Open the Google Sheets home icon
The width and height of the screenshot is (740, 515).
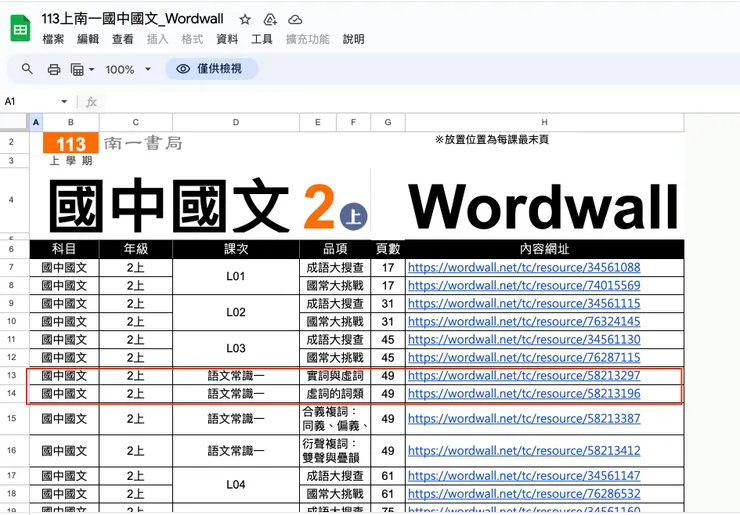pyautogui.click(x=20, y=28)
